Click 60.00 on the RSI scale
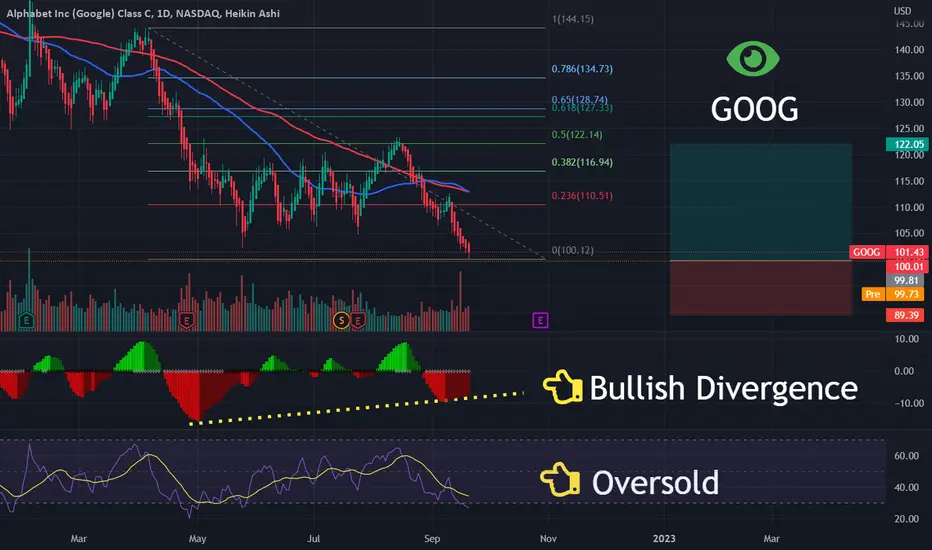This screenshot has width=932, height=550. [906, 456]
